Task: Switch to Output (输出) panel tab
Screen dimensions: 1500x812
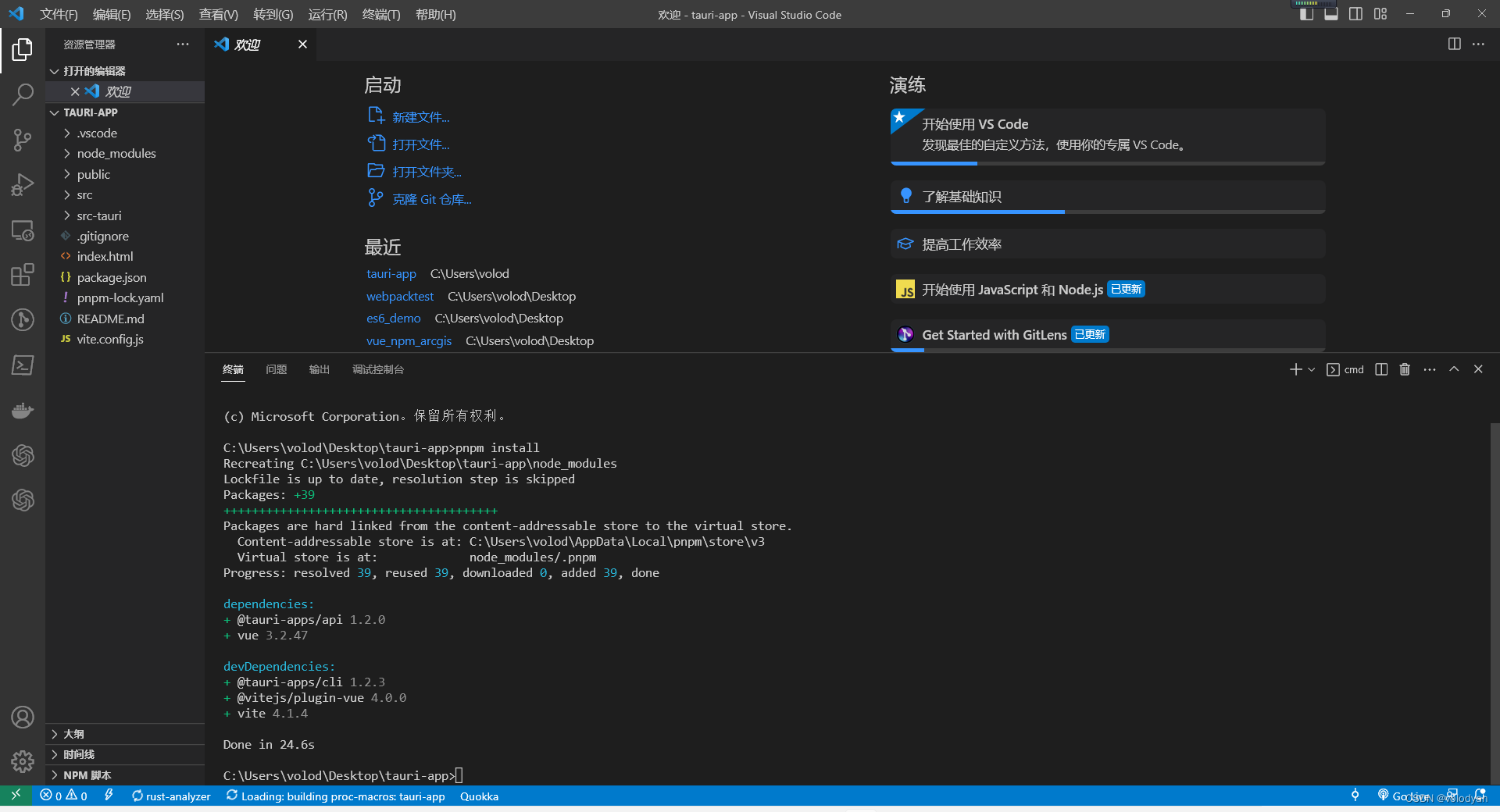Action: [319, 369]
